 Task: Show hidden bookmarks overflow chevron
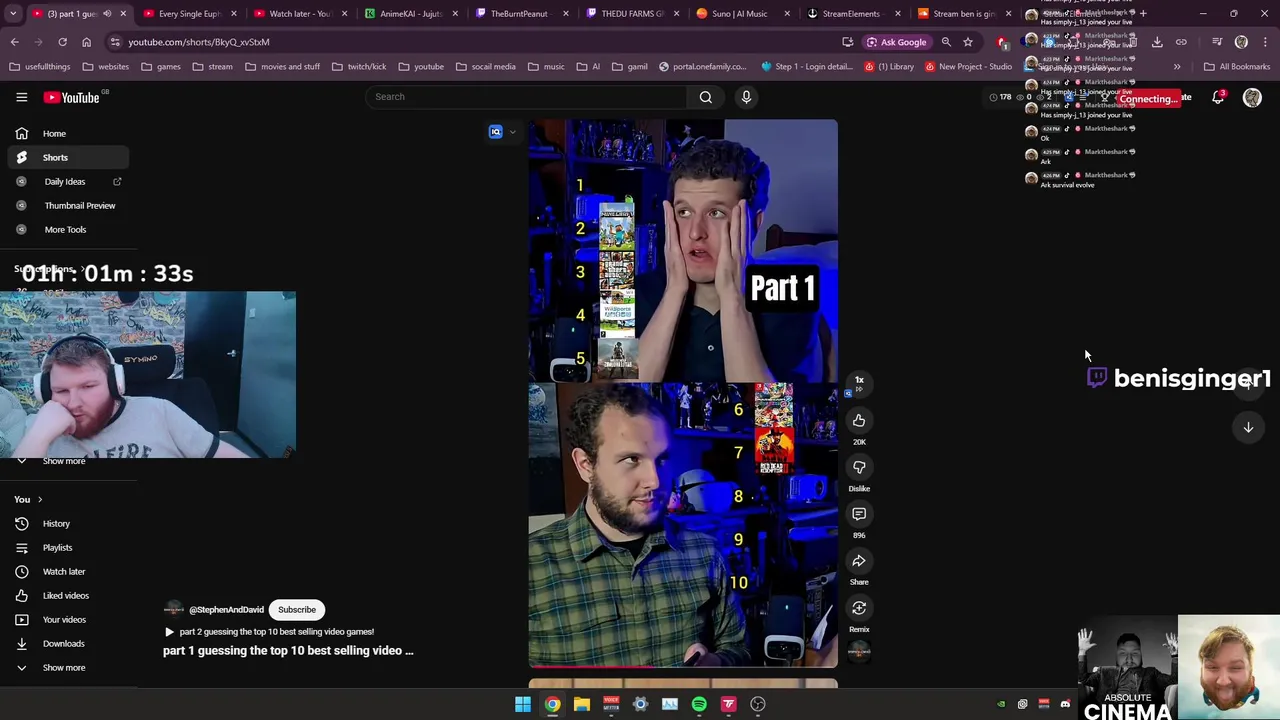click(x=1177, y=67)
